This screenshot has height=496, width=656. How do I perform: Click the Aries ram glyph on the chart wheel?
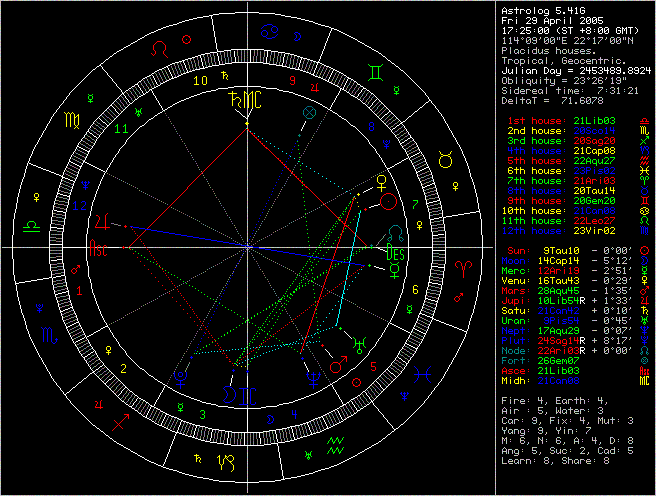point(461,267)
